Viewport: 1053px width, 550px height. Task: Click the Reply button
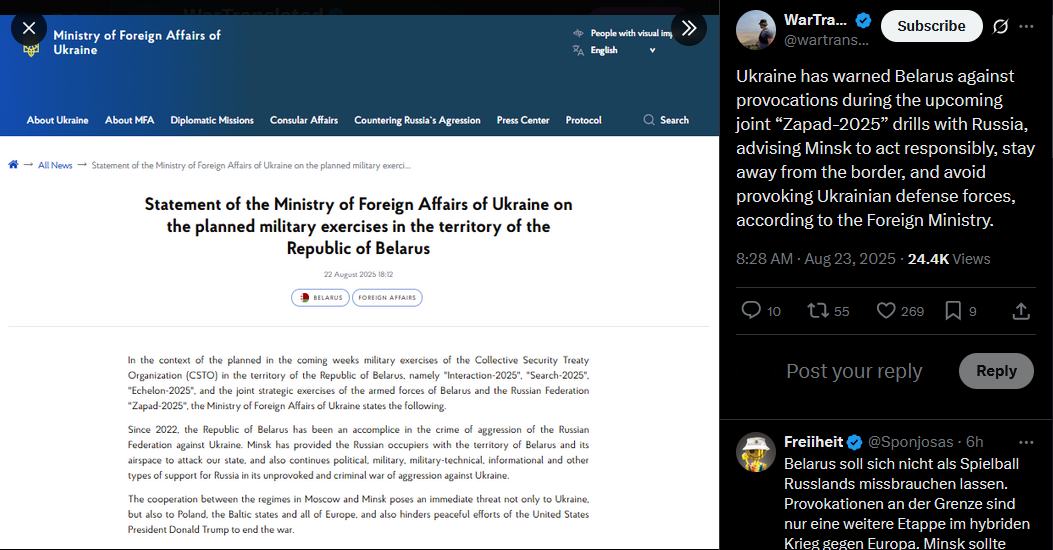[x=996, y=371]
